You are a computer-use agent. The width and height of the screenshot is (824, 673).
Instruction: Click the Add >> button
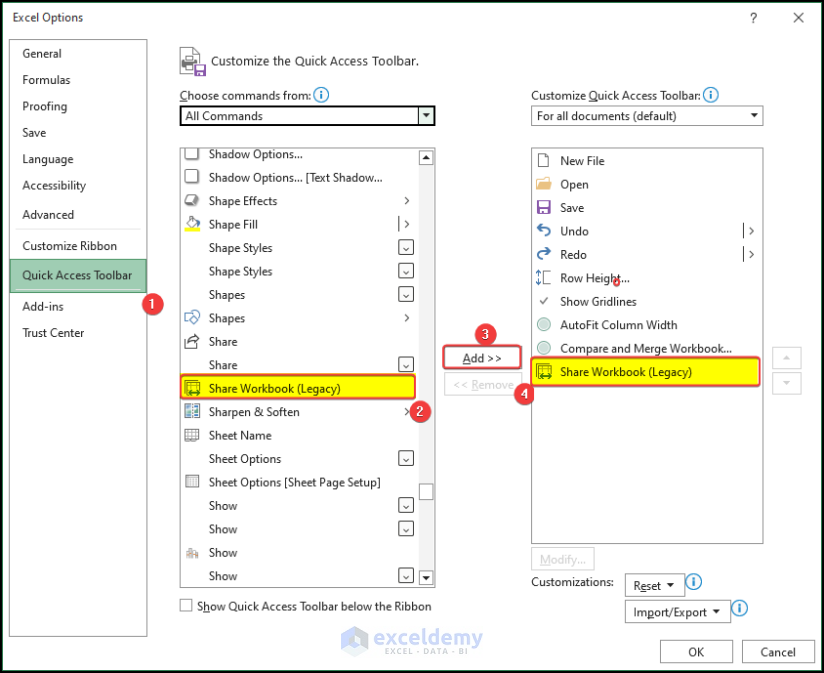click(x=482, y=358)
